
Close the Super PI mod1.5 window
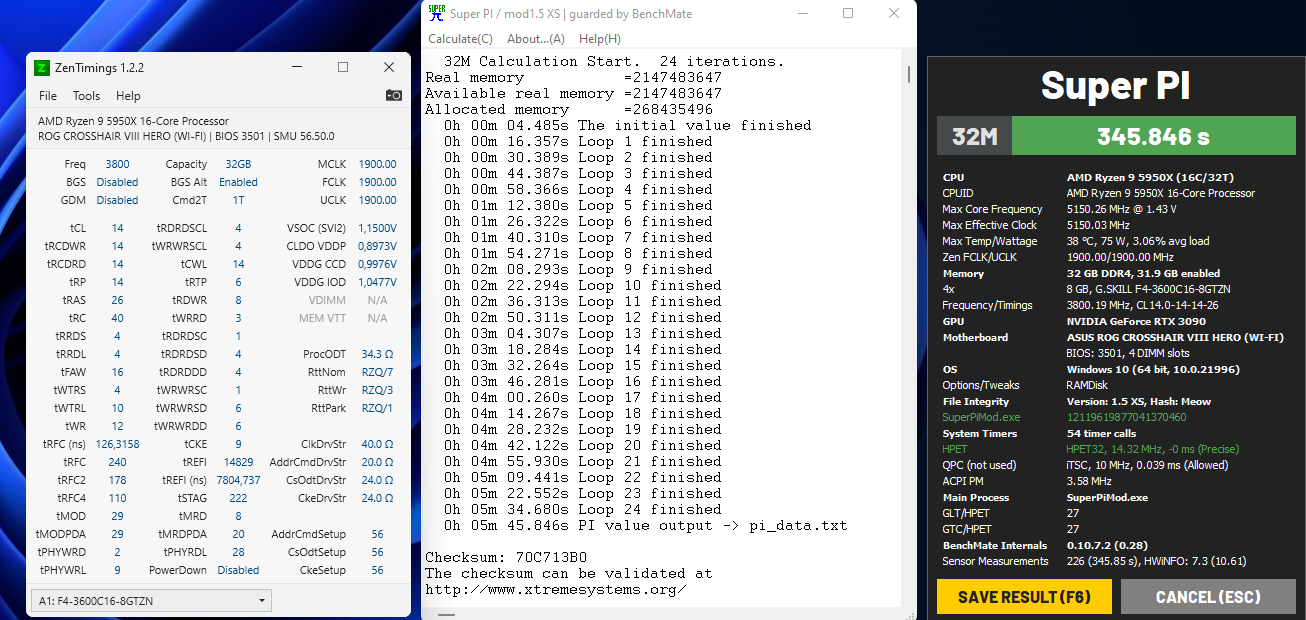coord(894,13)
